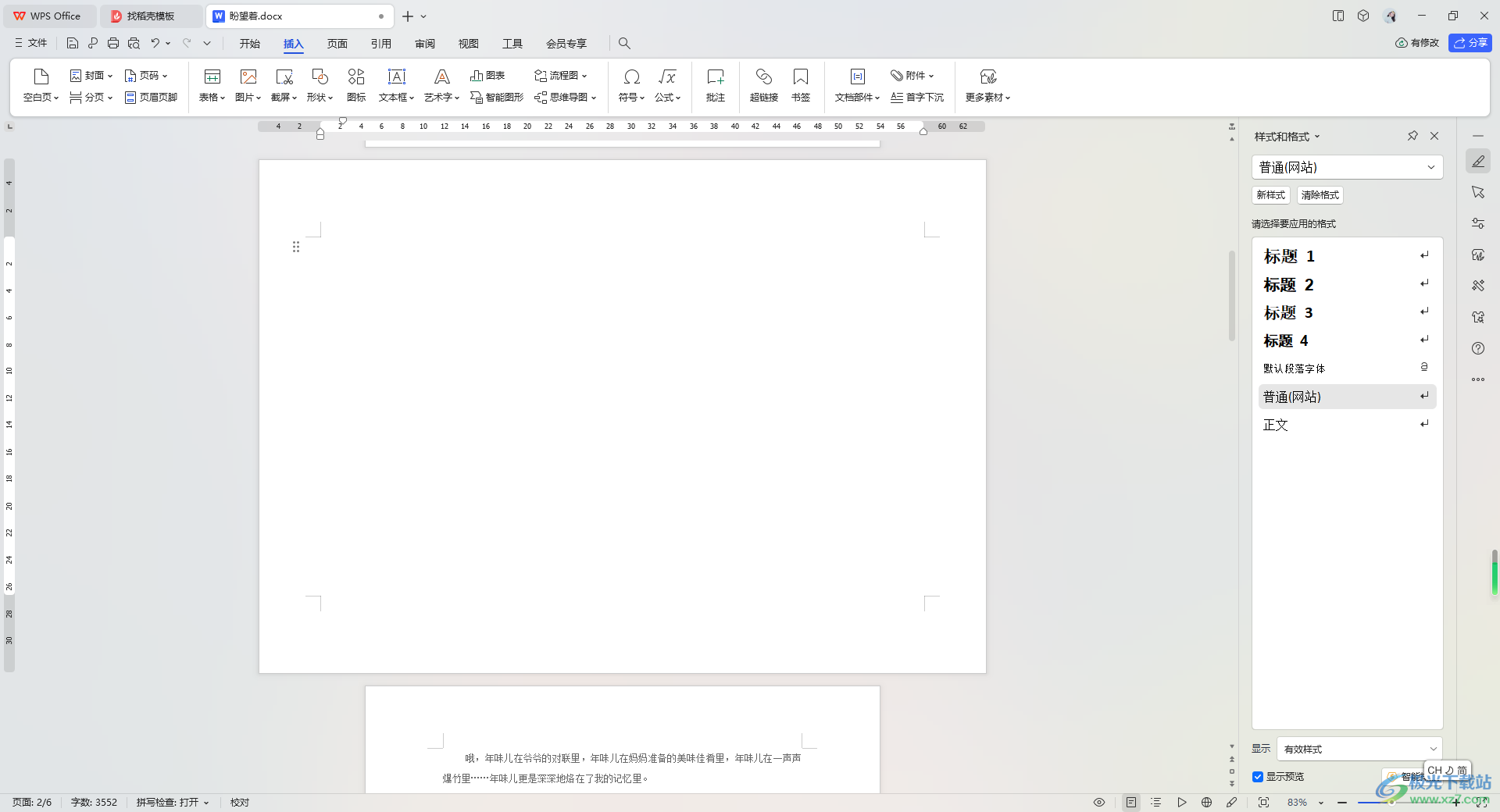Image resolution: width=1500 pixels, height=812 pixels.
Task: Add a comment with 批注 icon
Action: [x=715, y=84]
